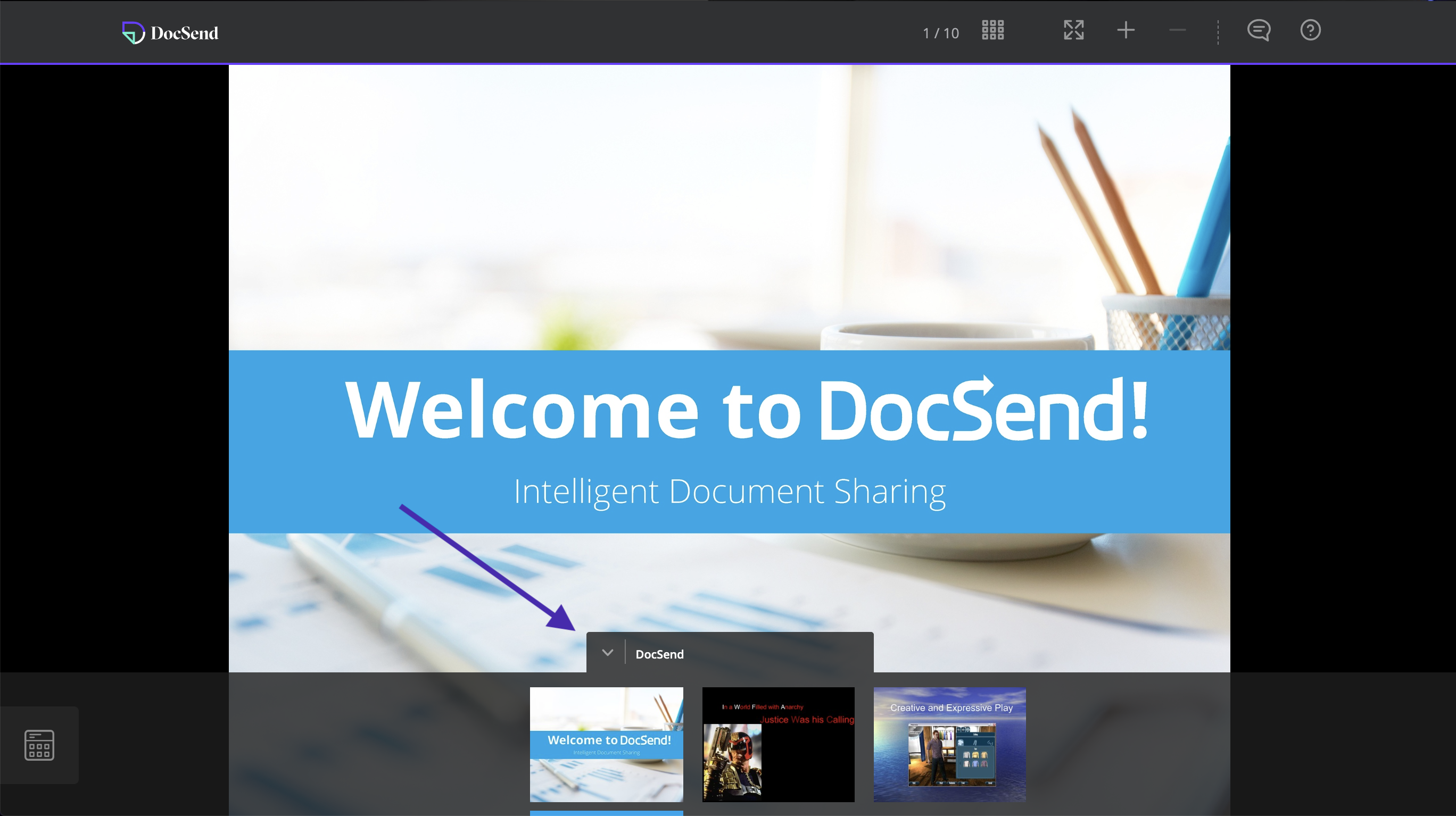Open the Creative and Expressive Play thumbnail

point(949,744)
